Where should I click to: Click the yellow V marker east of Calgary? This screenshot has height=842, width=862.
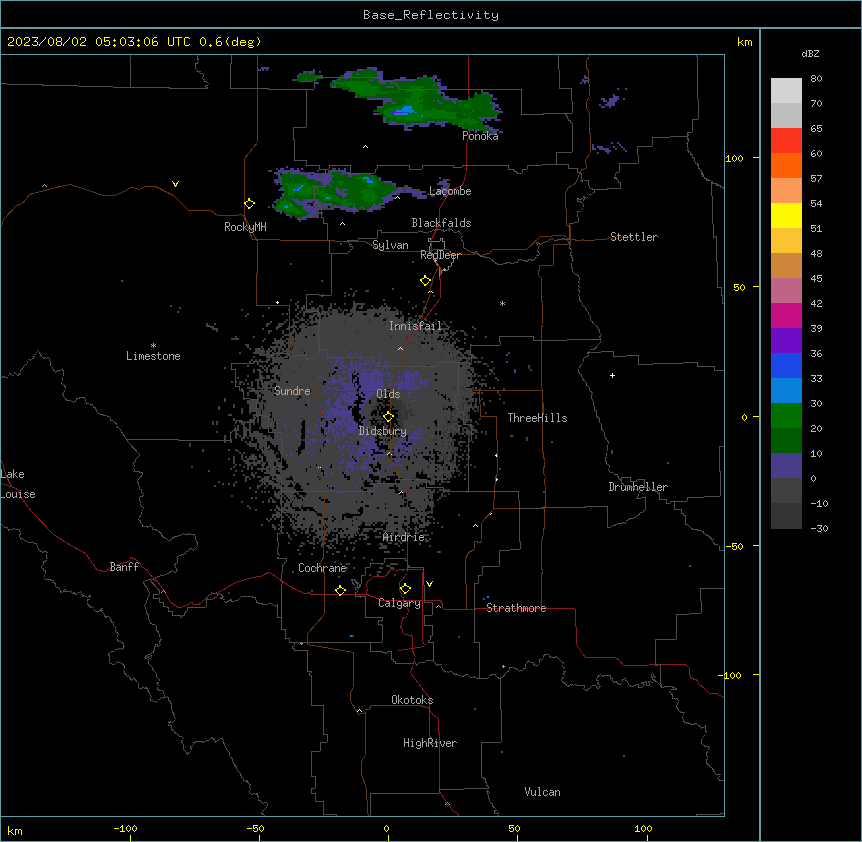click(429, 584)
